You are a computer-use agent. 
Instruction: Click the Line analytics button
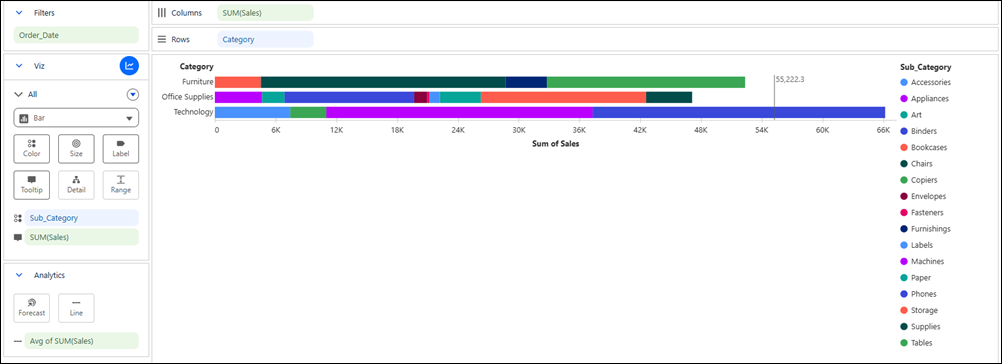pos(76,308)
